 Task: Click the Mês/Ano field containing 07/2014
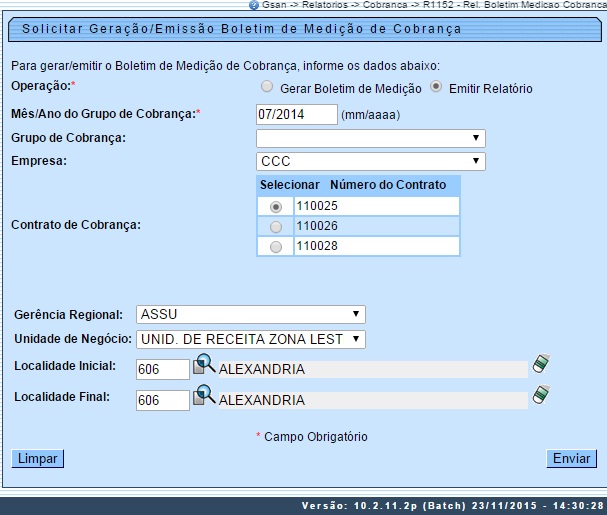click(296, 114)
